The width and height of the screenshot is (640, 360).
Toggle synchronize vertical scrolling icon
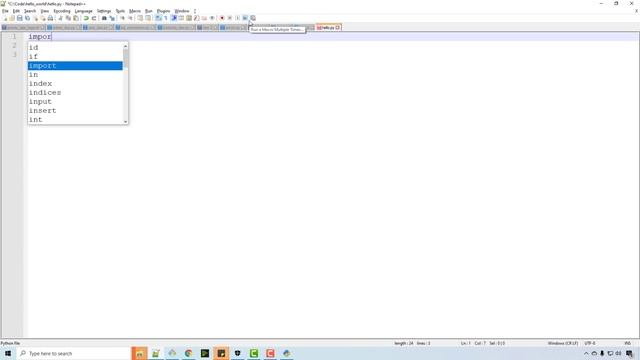tap(140, 18)
